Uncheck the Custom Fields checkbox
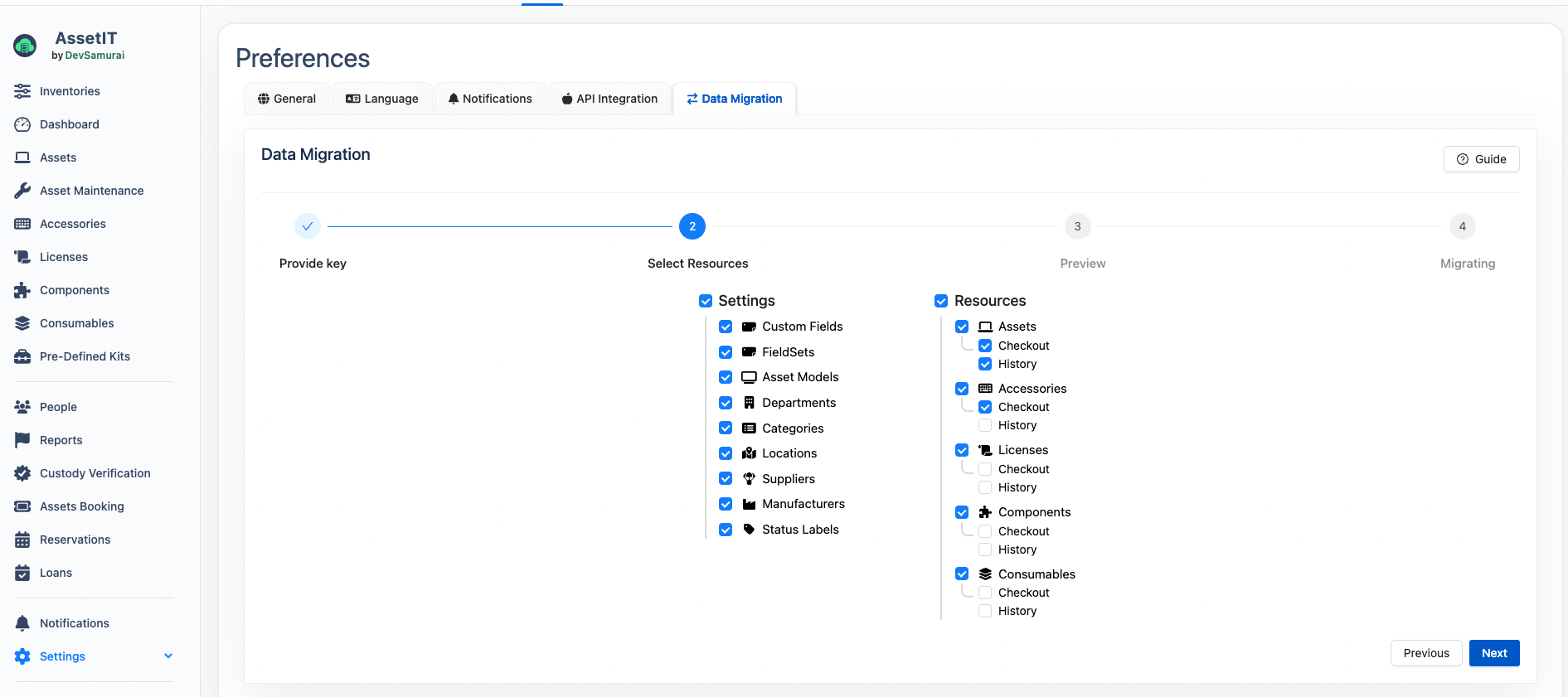The width and height of the screenshot is (1568, 697). tap(726, 327)
